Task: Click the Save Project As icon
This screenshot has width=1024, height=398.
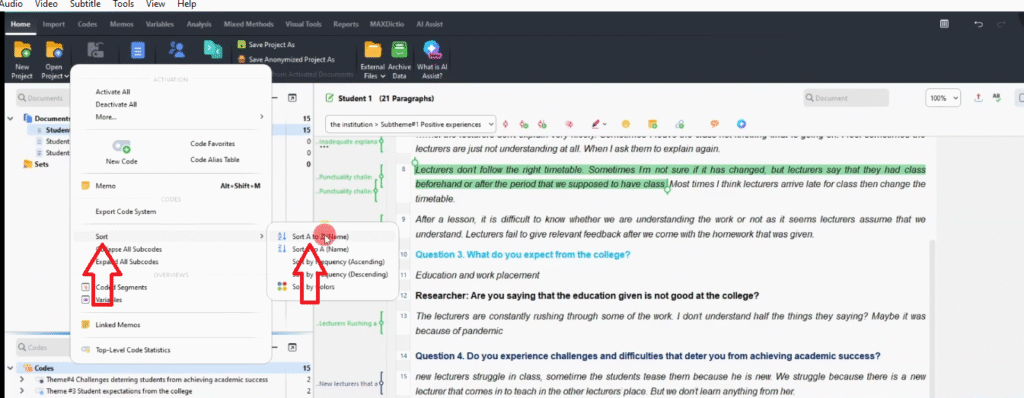Action: click(x=242, y=44)
